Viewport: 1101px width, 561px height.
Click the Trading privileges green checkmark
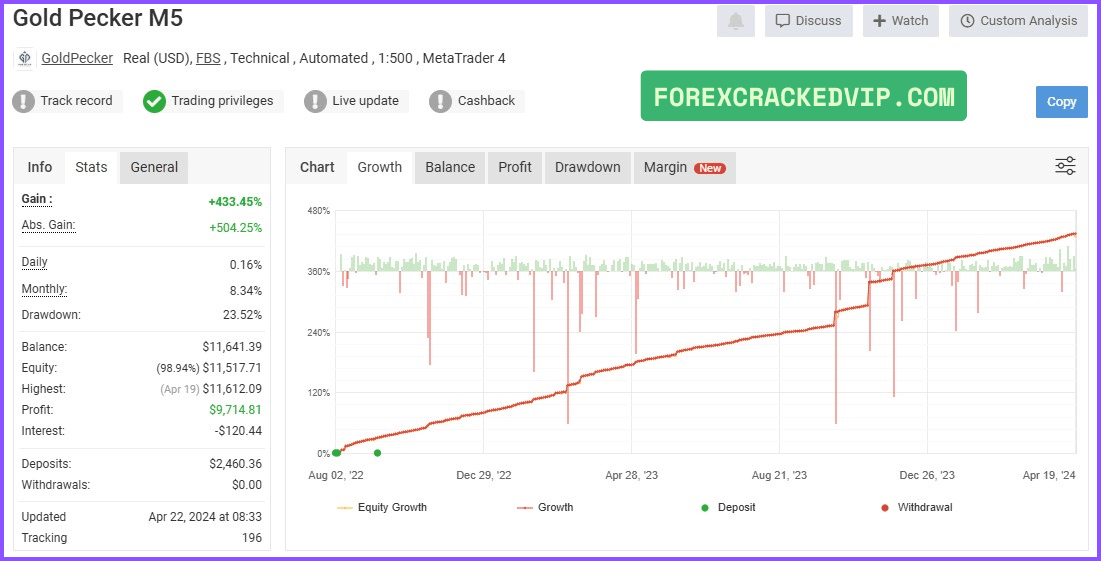(154, 101)
